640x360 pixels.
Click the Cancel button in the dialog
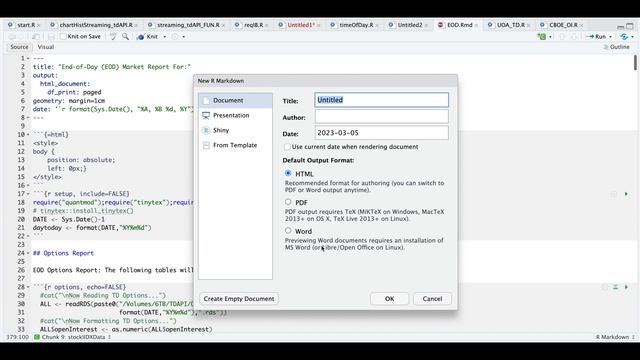[432, 299]
